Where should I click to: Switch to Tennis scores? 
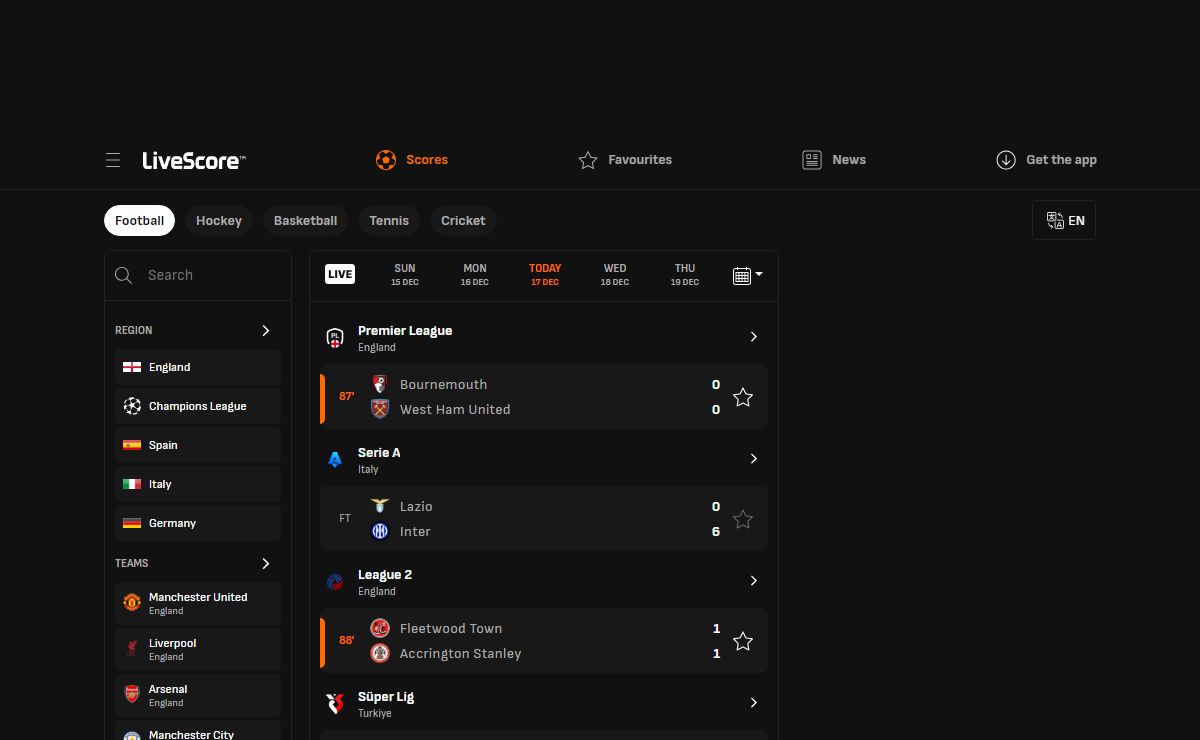point(389,221)
